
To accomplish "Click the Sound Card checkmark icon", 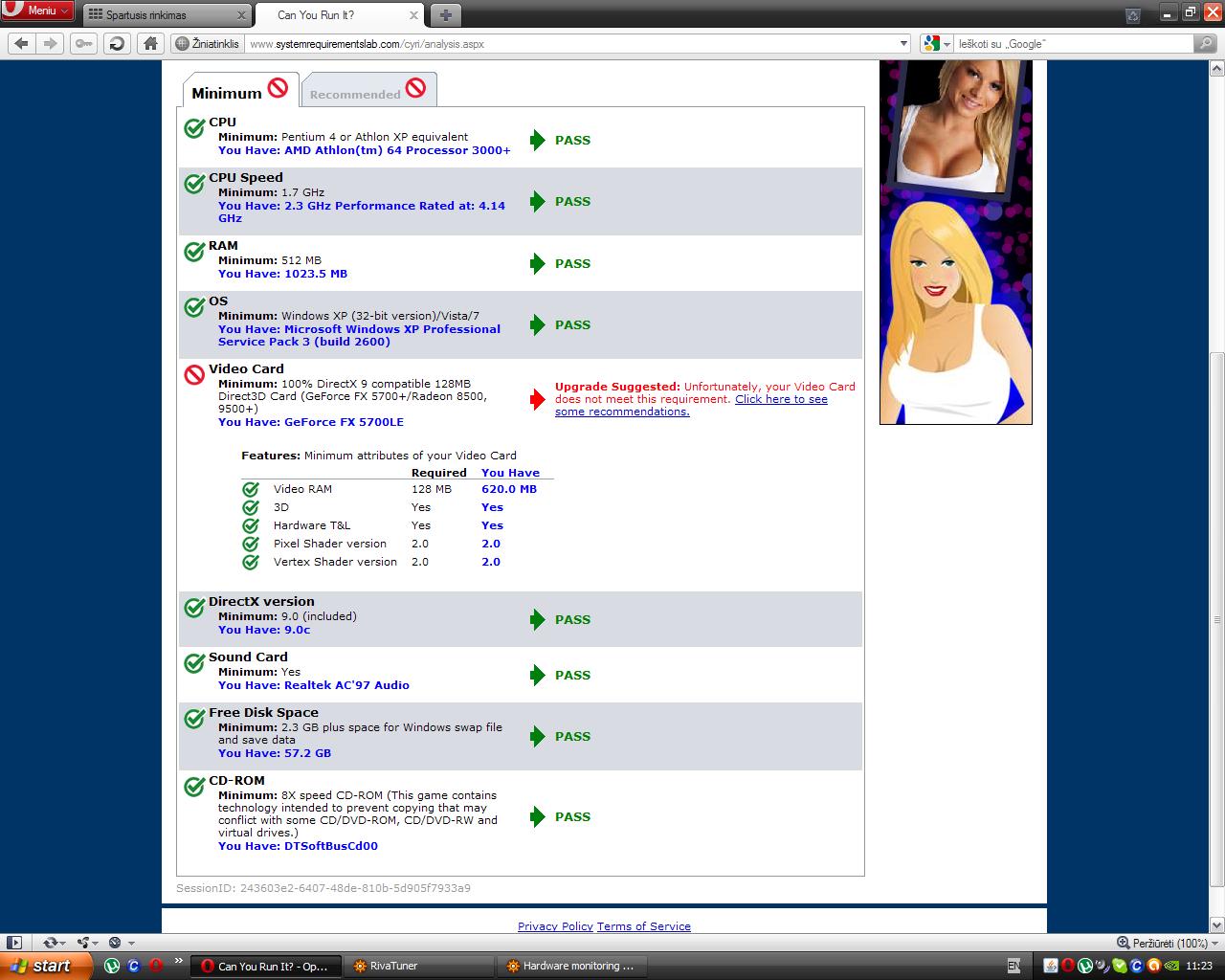I will point(194,662).
